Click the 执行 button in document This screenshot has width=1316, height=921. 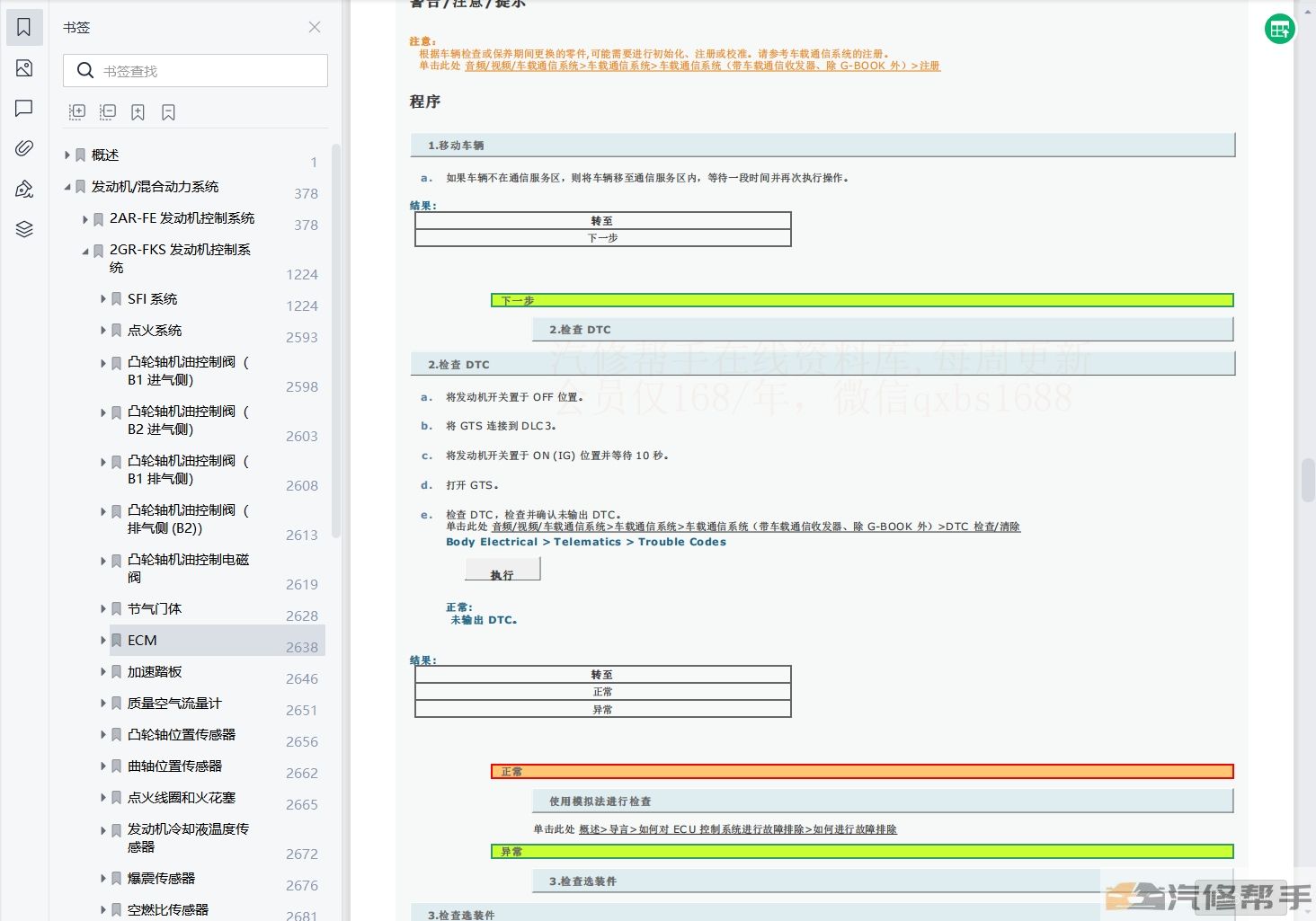pyautogui.click(x=502, y=570)
